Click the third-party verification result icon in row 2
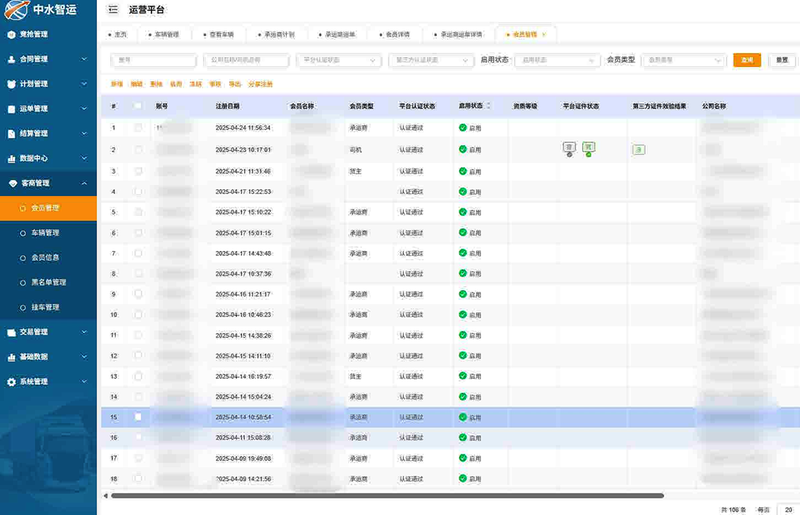This screenshot has width=800, height=515. 637,150
